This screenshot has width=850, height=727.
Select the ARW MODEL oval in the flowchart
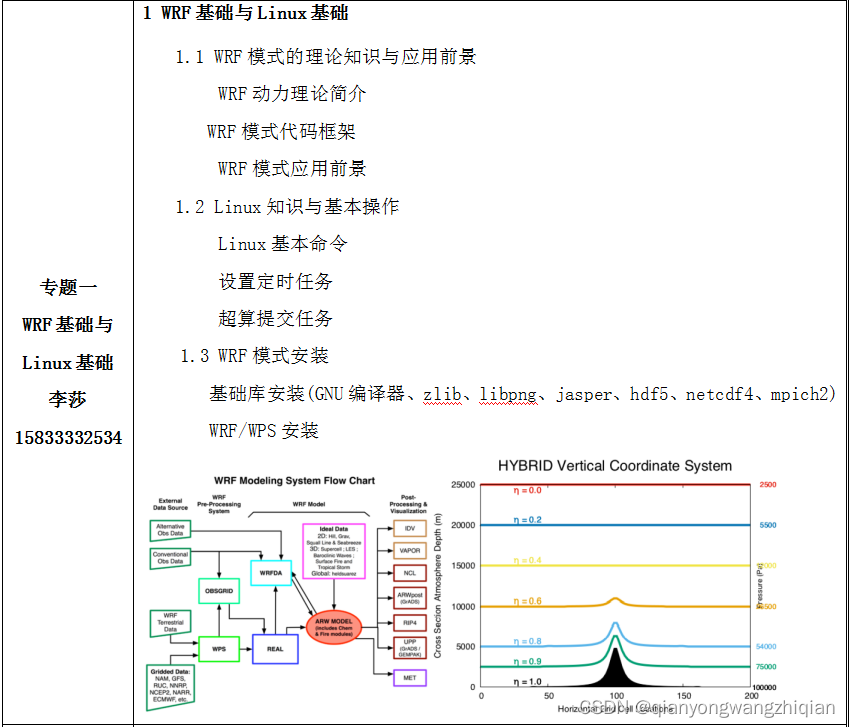(335, 626)
